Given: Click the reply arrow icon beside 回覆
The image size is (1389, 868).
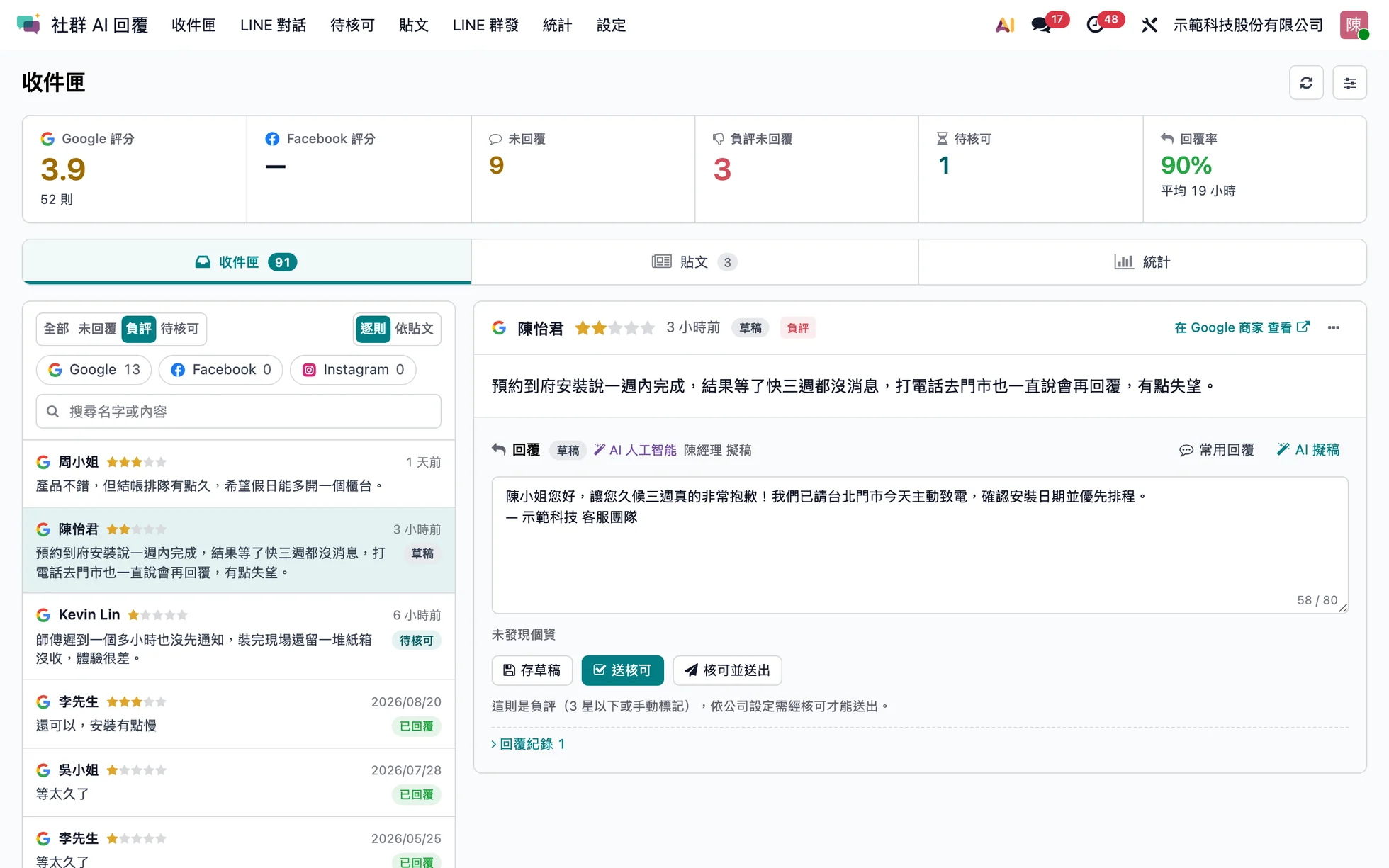Looking at the screenshot, I should click(498, 449).
